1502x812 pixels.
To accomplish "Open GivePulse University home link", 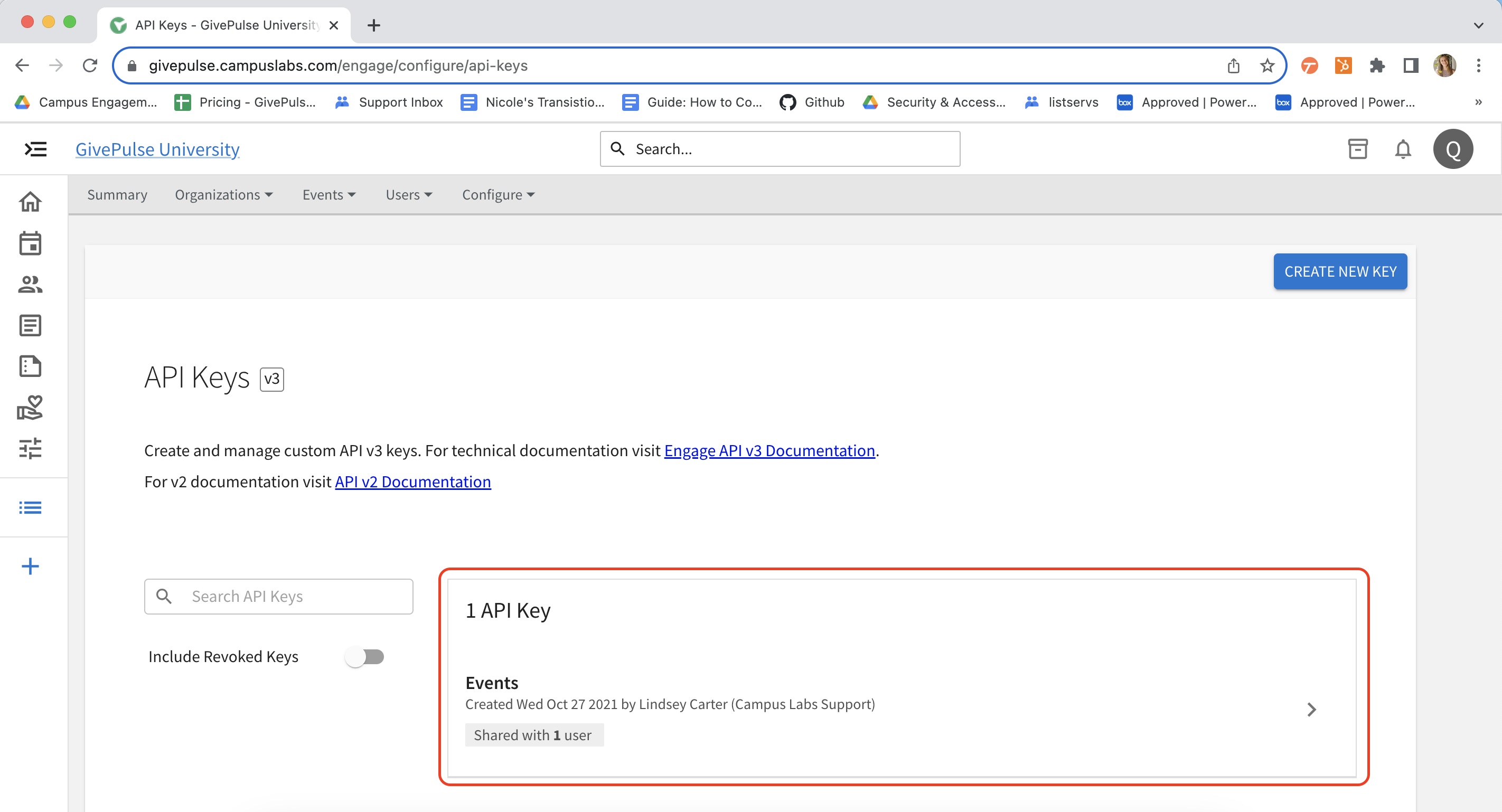I will click(x=157, y=149).
